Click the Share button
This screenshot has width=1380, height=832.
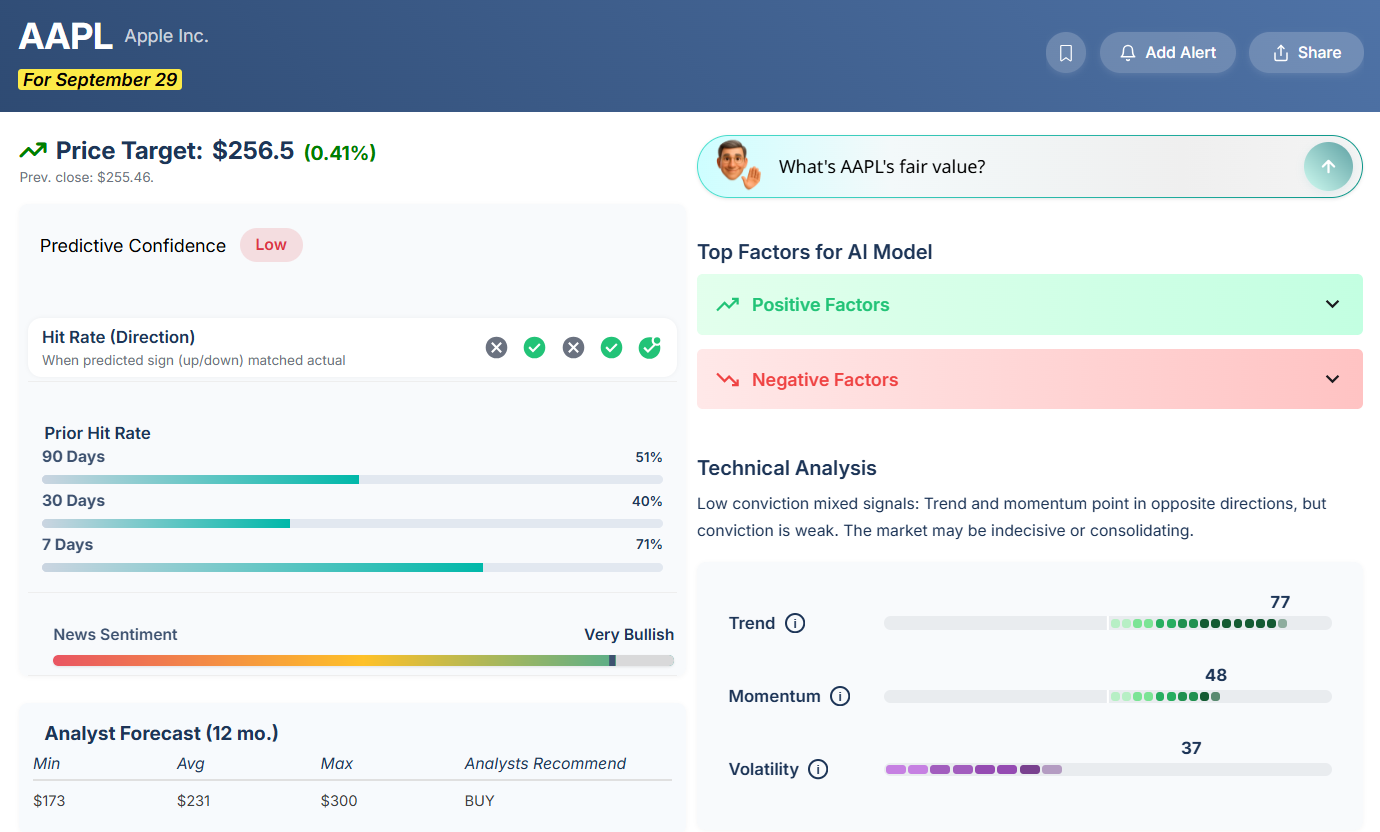(1306, 53)
